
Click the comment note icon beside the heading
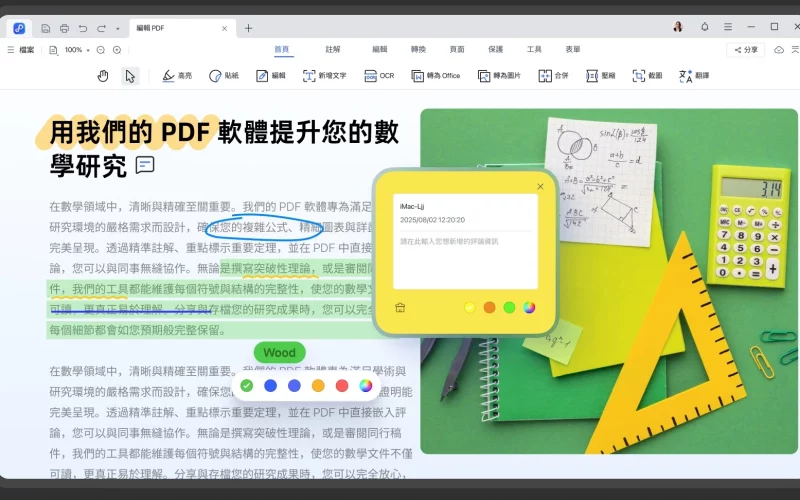[x=145, y=165]
